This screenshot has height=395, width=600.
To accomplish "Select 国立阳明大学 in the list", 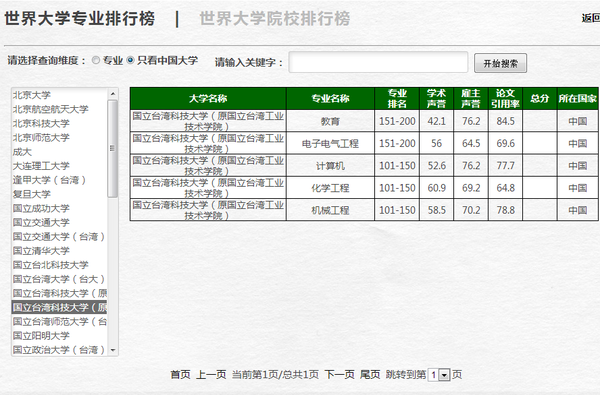I will click(x=41, y=336).
